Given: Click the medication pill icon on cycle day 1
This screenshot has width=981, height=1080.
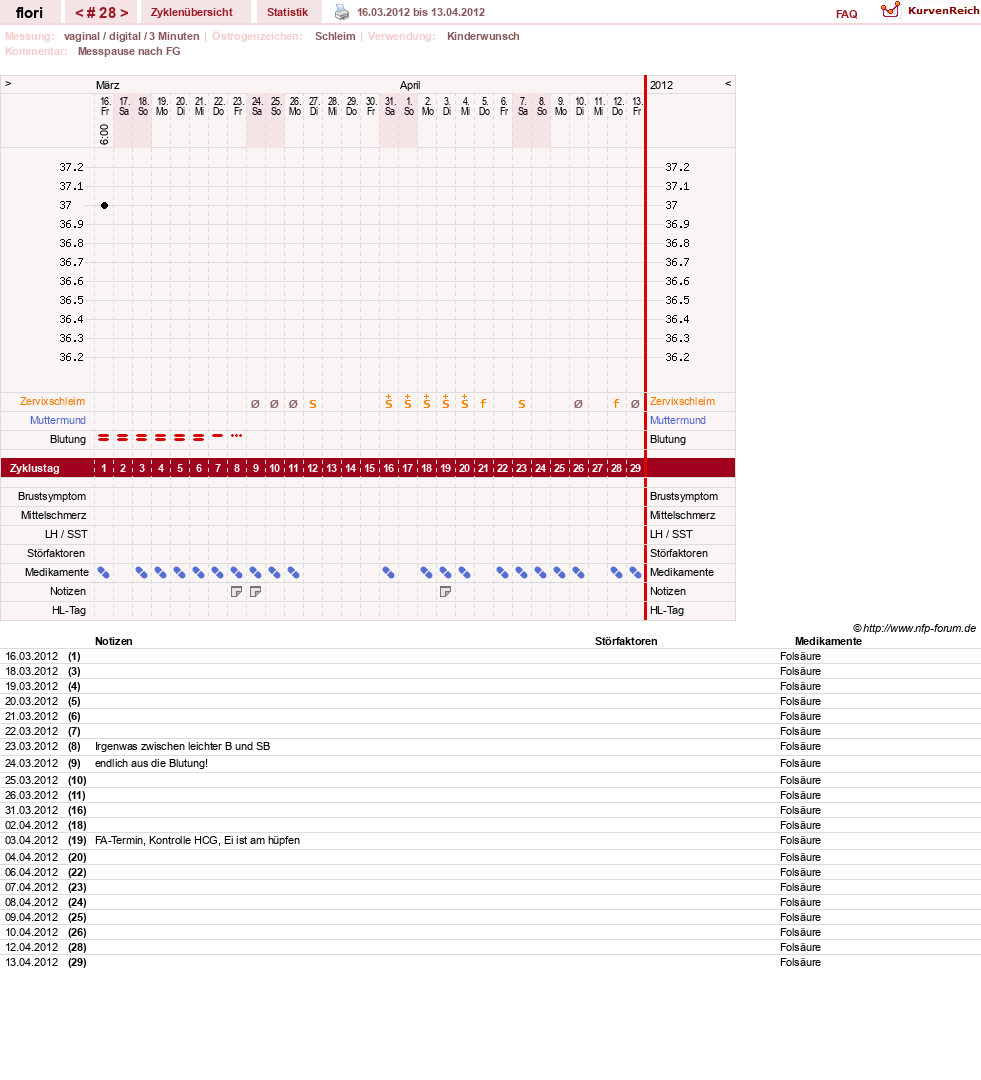Looking at the screenshot, I should click(x=103, y=572).
